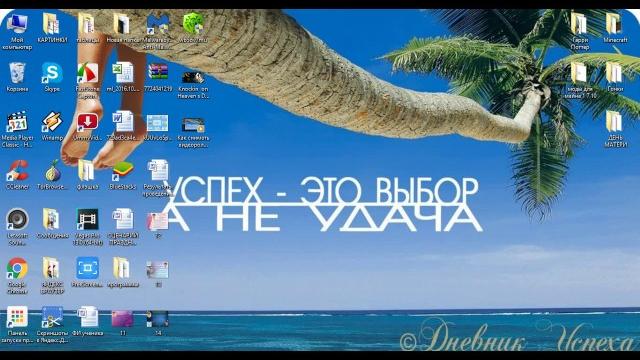This screenshot has height=360, width=640.
Task: Select the Malwarebytes Anti-Malware shortcut
Action: click(x=158, y=24)
